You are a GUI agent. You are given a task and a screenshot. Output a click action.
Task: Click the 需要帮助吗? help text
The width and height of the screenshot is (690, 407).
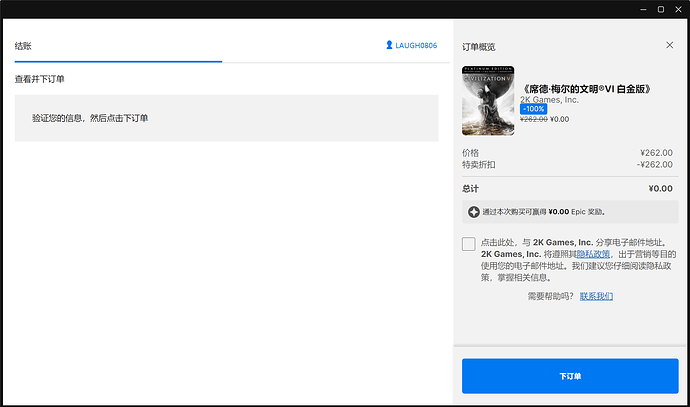point(551,296)
